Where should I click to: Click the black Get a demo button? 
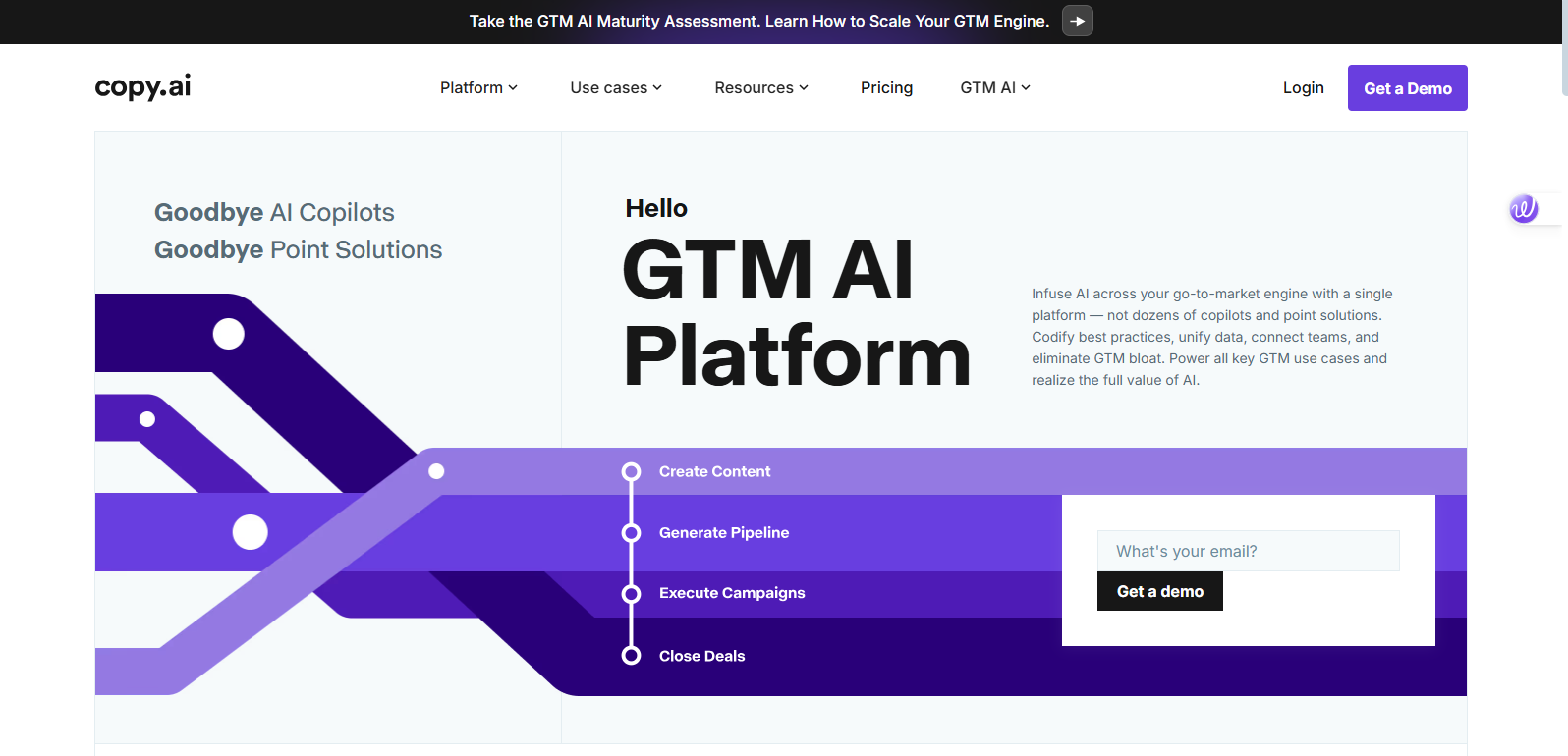[x=1159, y=592]
